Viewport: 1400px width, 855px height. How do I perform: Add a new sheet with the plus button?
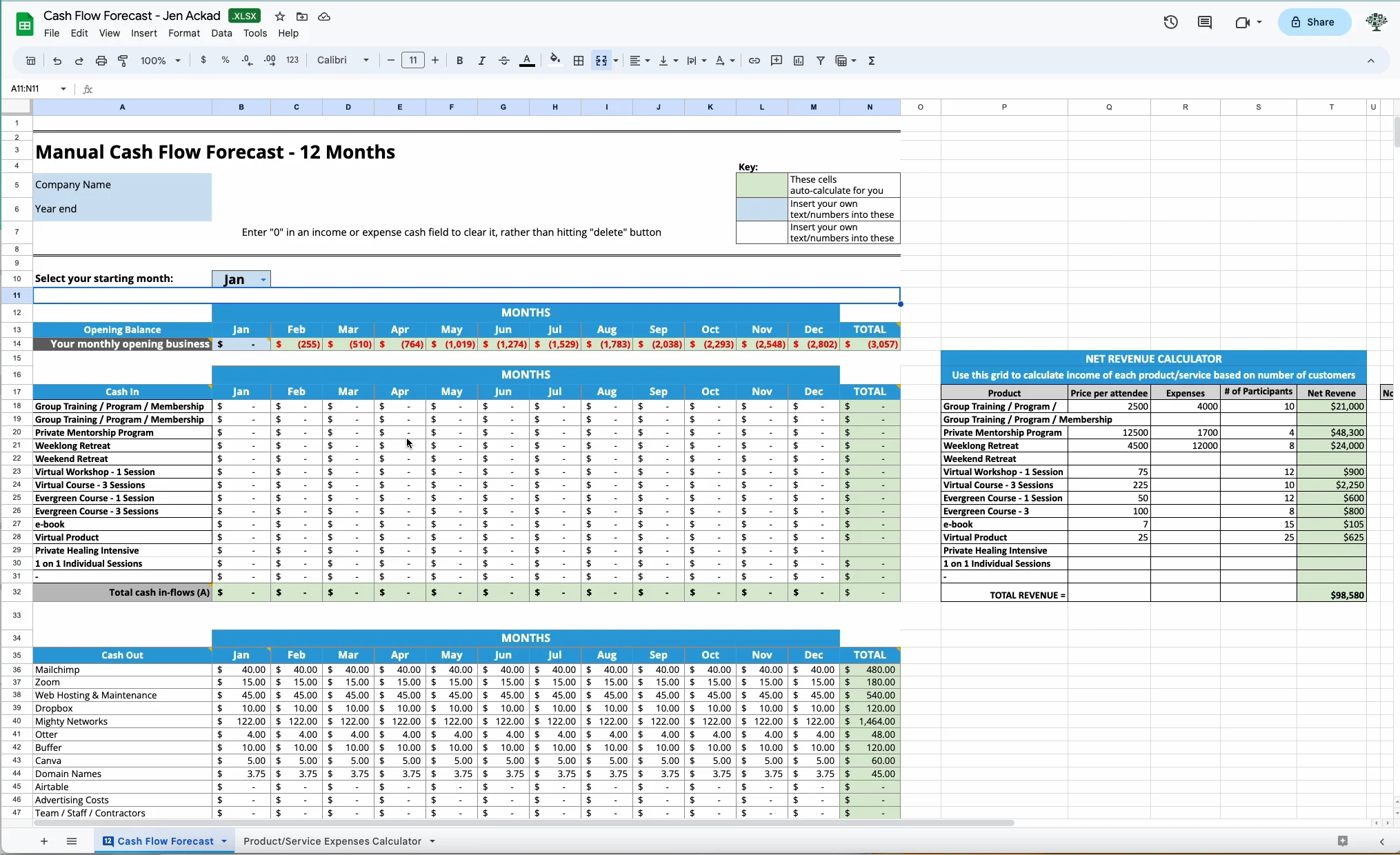[43, 841]
